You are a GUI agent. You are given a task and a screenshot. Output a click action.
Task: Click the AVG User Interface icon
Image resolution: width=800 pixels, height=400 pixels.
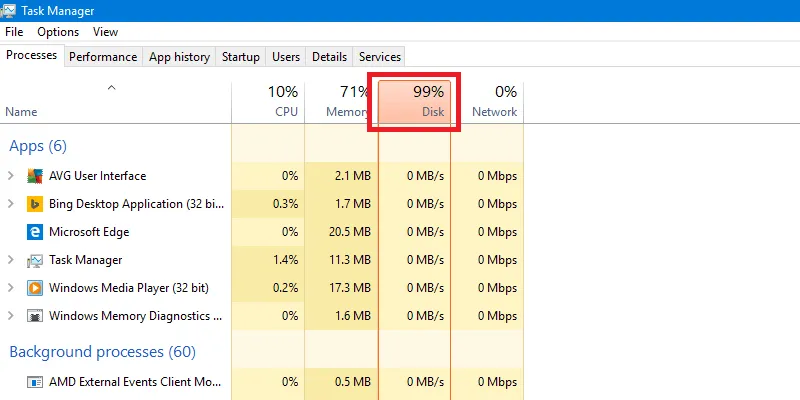pyautogui.click(x=35, y=176)
